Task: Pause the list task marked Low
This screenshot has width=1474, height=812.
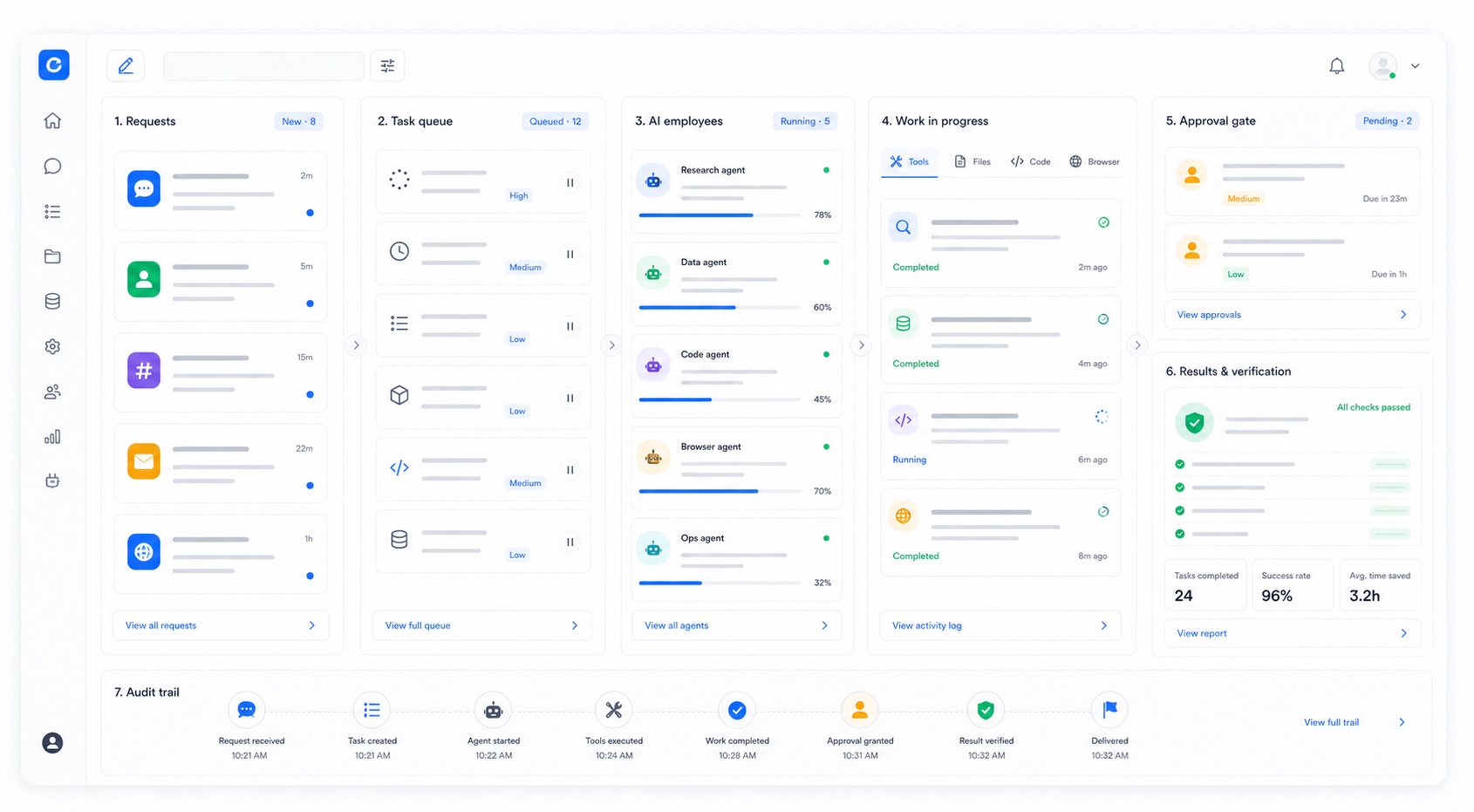Action: (570, 326)
